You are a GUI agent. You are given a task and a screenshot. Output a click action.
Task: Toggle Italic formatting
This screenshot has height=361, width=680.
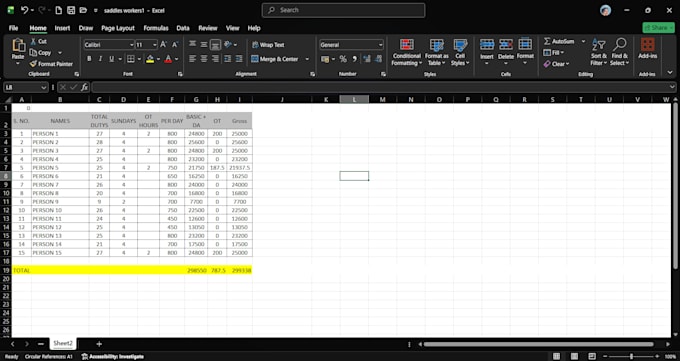[100, 59]
